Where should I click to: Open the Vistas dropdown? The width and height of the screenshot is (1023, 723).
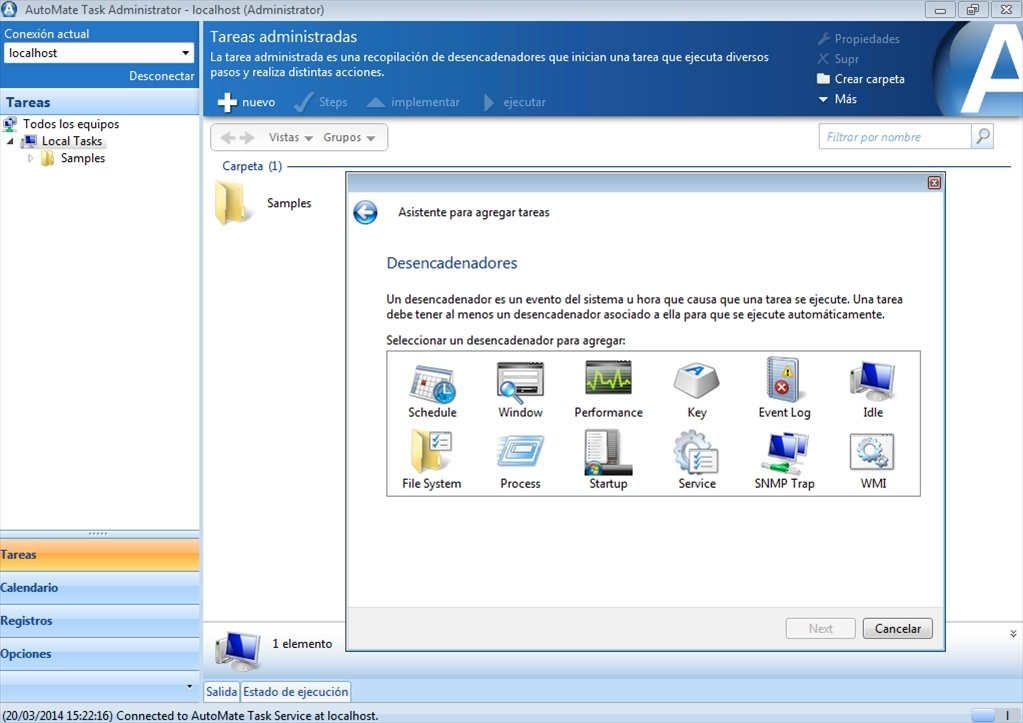[290, 138]
